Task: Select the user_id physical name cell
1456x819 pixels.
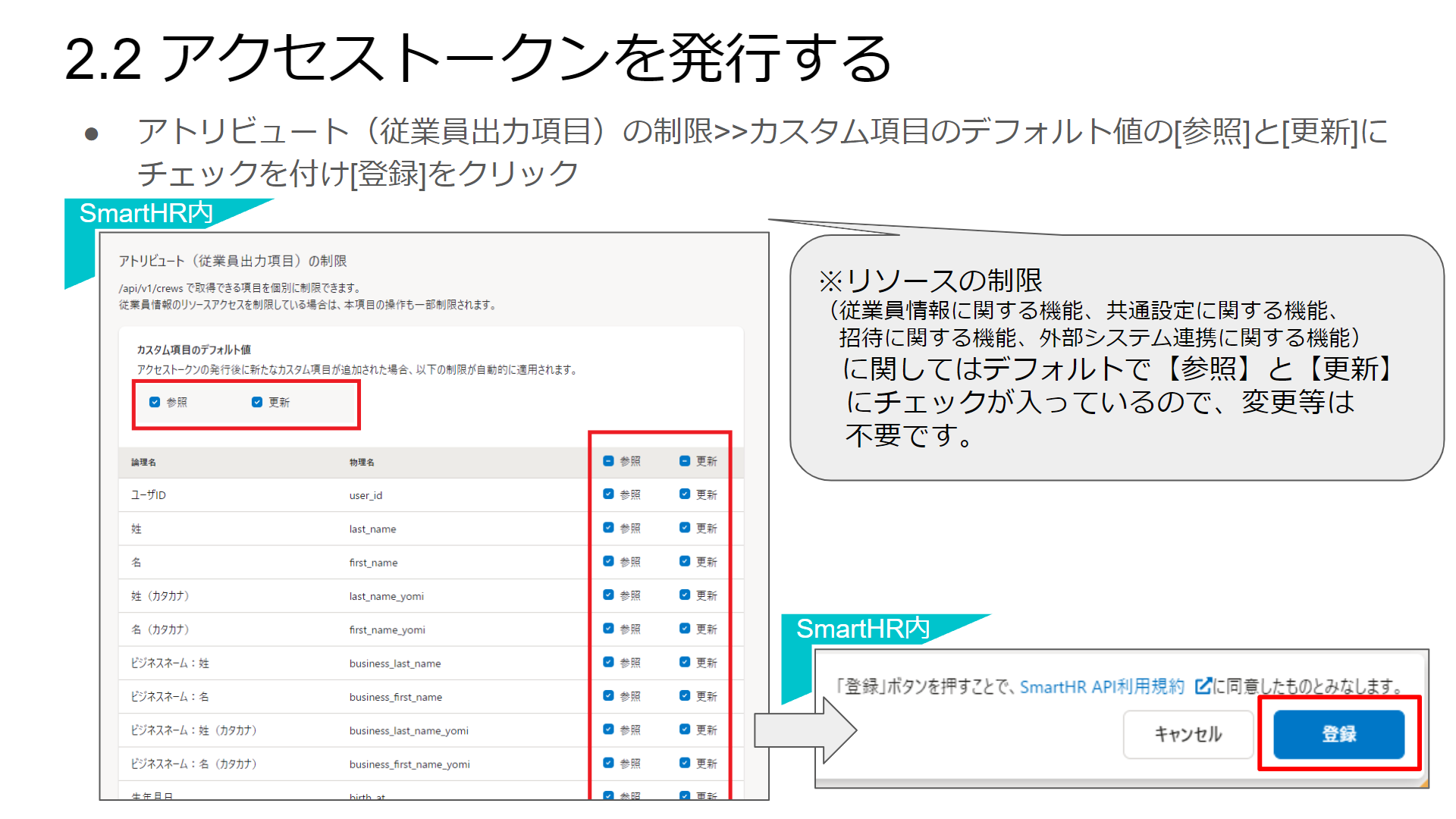Action: (x=366, y=495)
